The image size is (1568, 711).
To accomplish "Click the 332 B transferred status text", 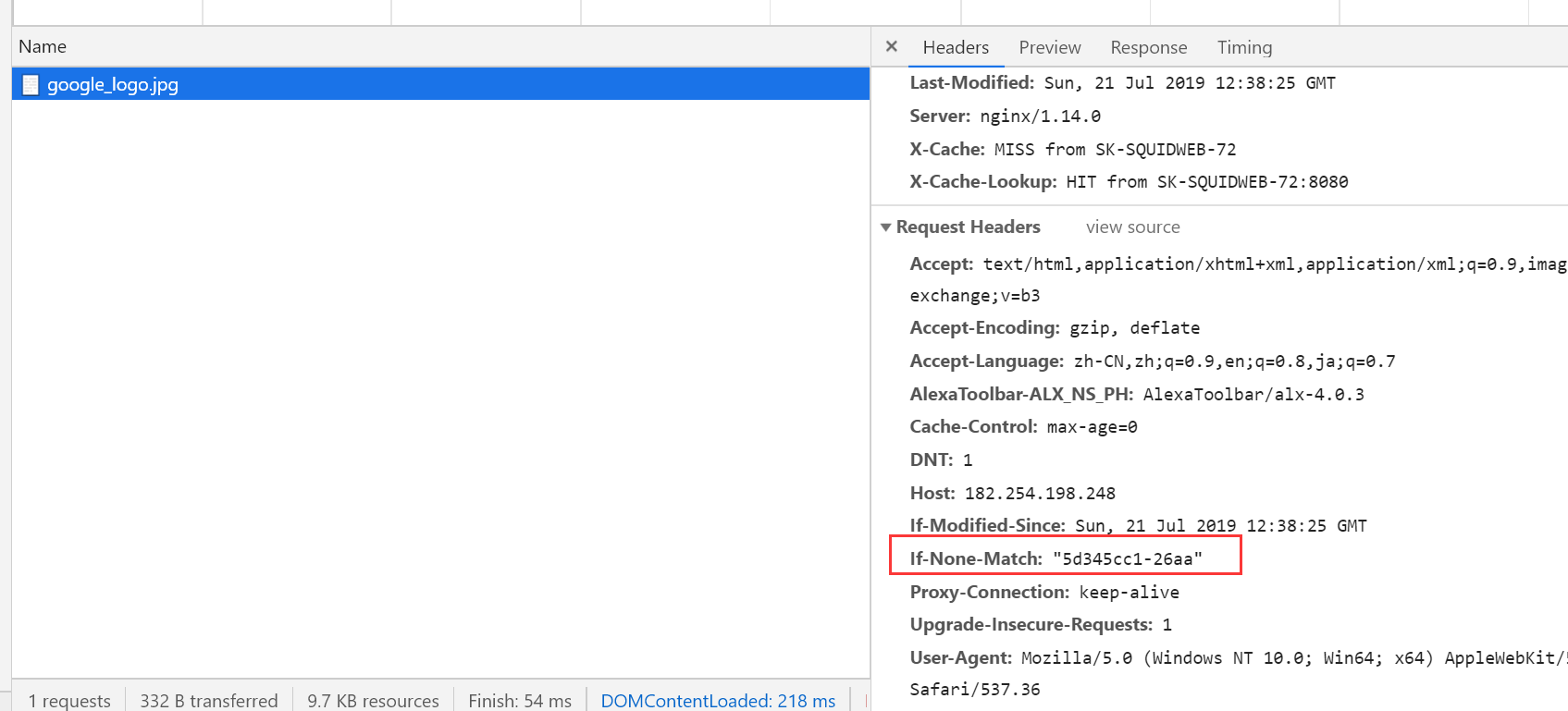I will 209,701.
